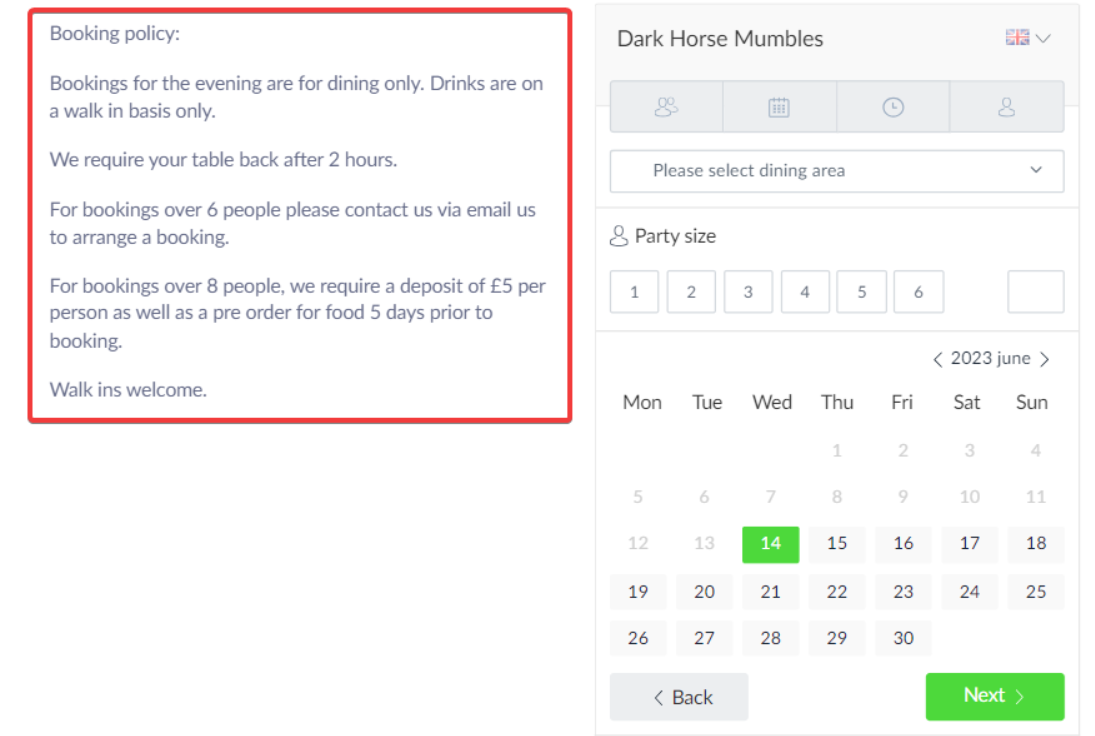This screenshot has height=736, width=1095.
Task: Click the custom party size input box
Action: (x=1035, y=292)
